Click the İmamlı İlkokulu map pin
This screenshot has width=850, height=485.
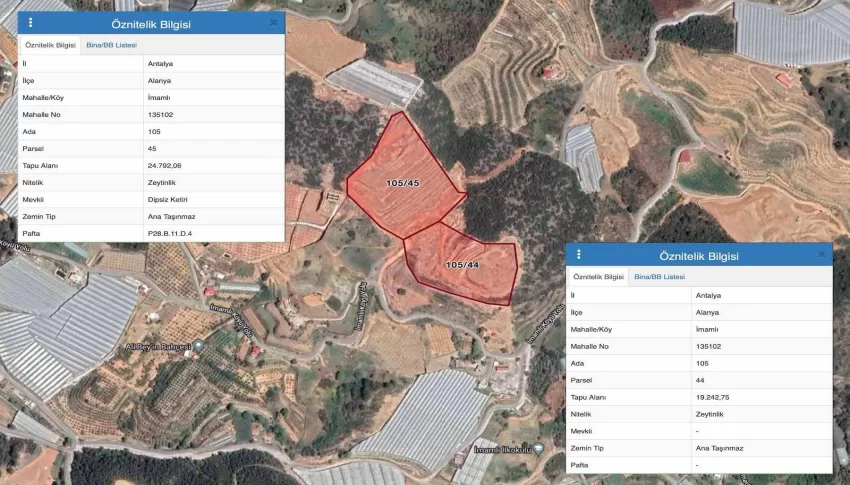click(538, 449)
